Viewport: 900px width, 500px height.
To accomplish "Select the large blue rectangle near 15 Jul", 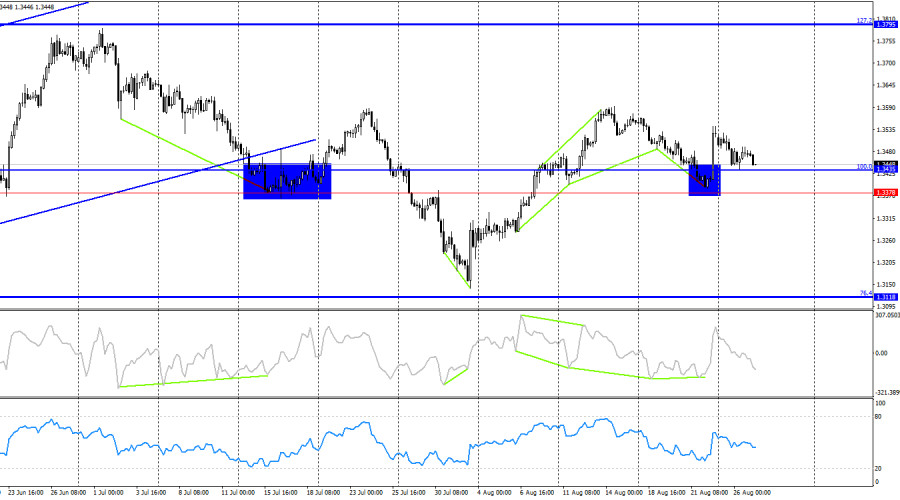I will pyautogui.click(x=287, y=181).
